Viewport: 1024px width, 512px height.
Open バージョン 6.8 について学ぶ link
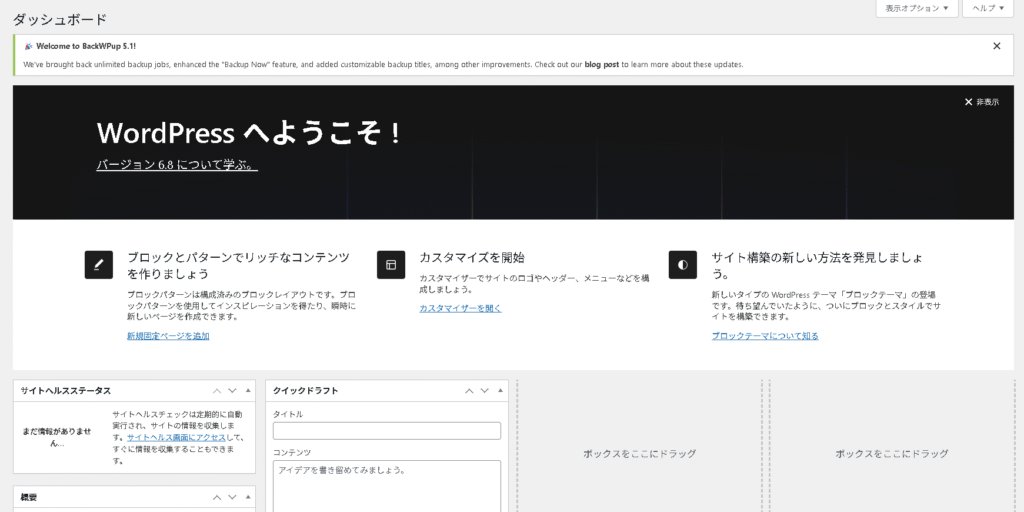click(x=177, y=165)
